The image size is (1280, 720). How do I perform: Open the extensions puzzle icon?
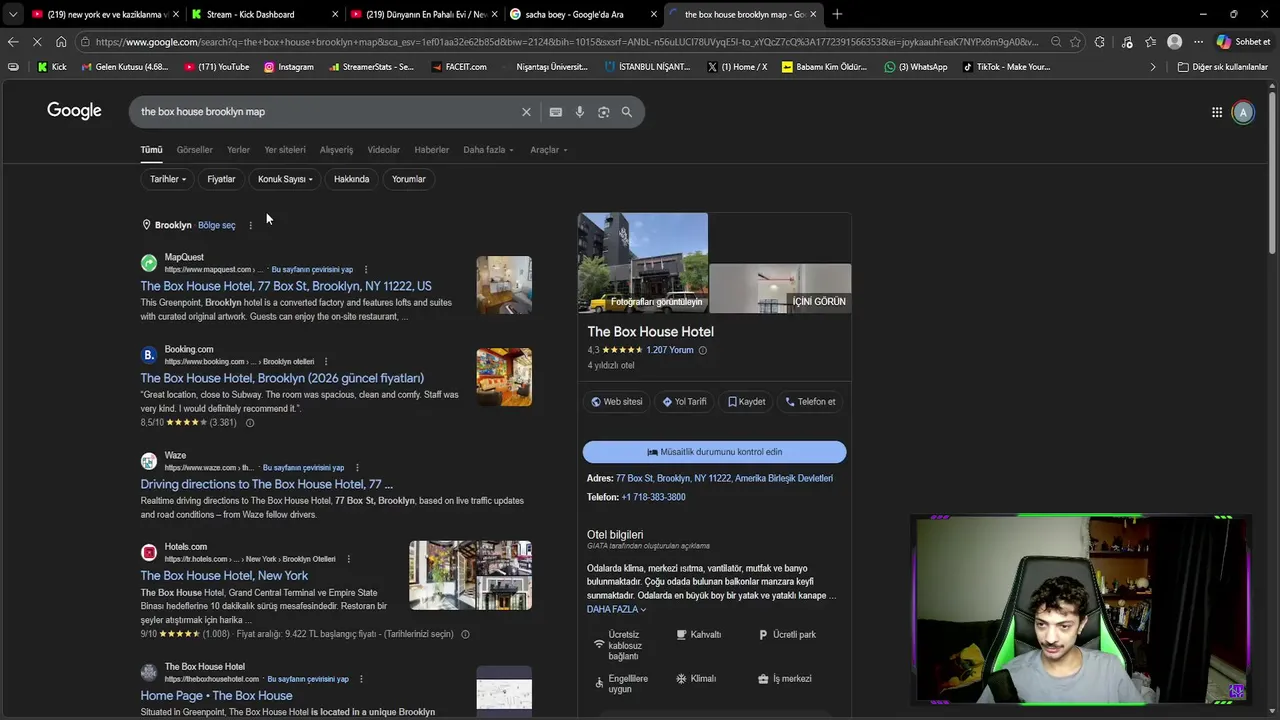pyautogui.click(x=1100, y=42)
